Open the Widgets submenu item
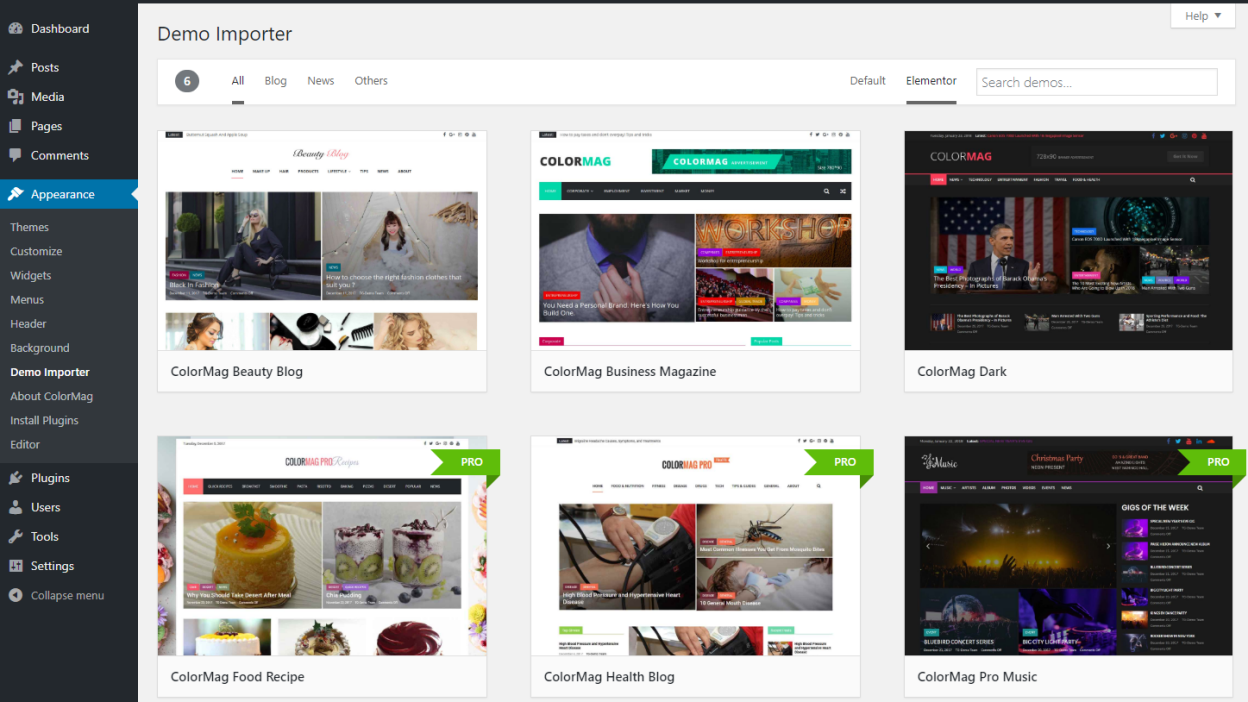Viewport: 1248px width, 702px height. pyautogui.click(x=31, y=275)
